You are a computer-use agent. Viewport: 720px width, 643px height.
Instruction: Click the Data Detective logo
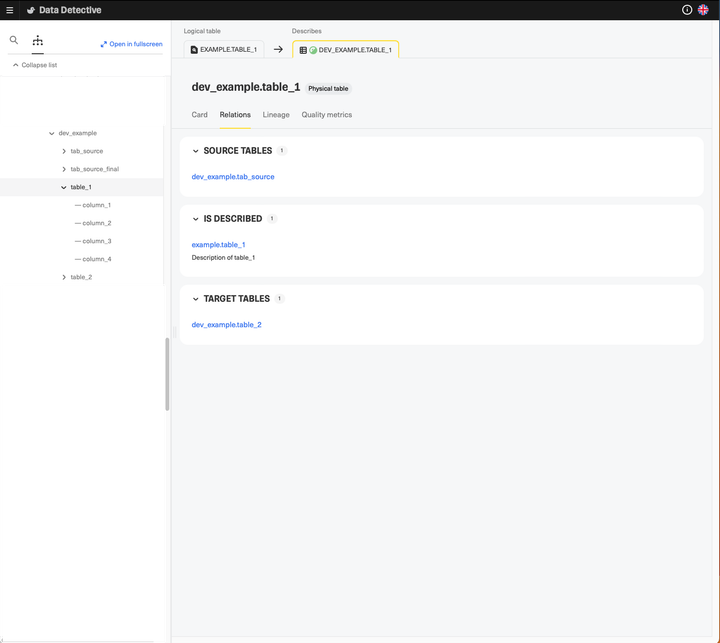[x=64, y=10]
